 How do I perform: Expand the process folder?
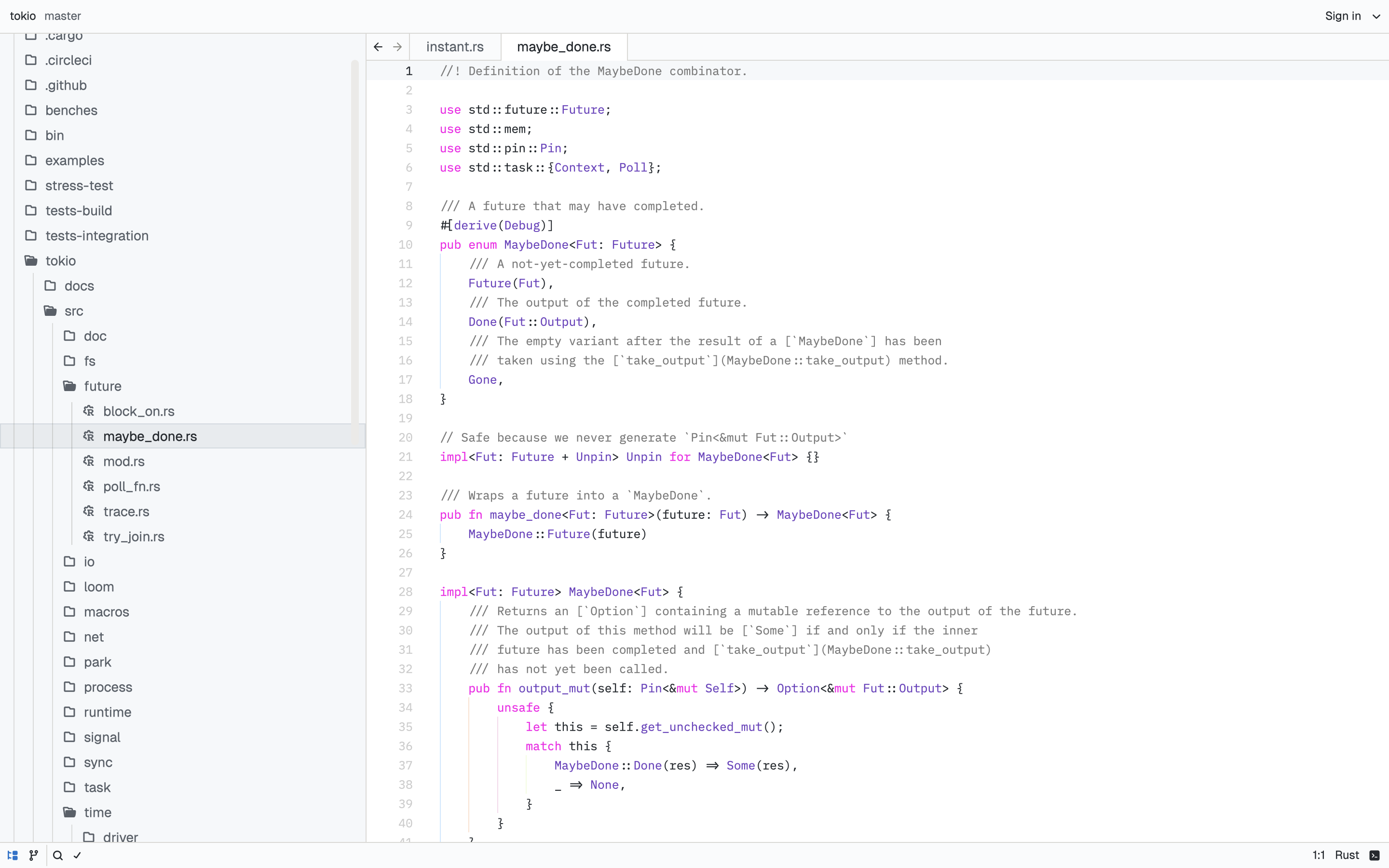[x=182, y=687]
